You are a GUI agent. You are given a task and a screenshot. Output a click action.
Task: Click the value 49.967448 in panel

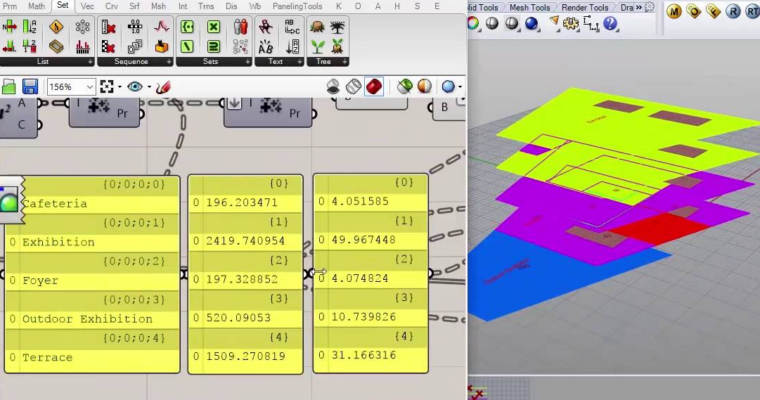click(x=364, y=240)
